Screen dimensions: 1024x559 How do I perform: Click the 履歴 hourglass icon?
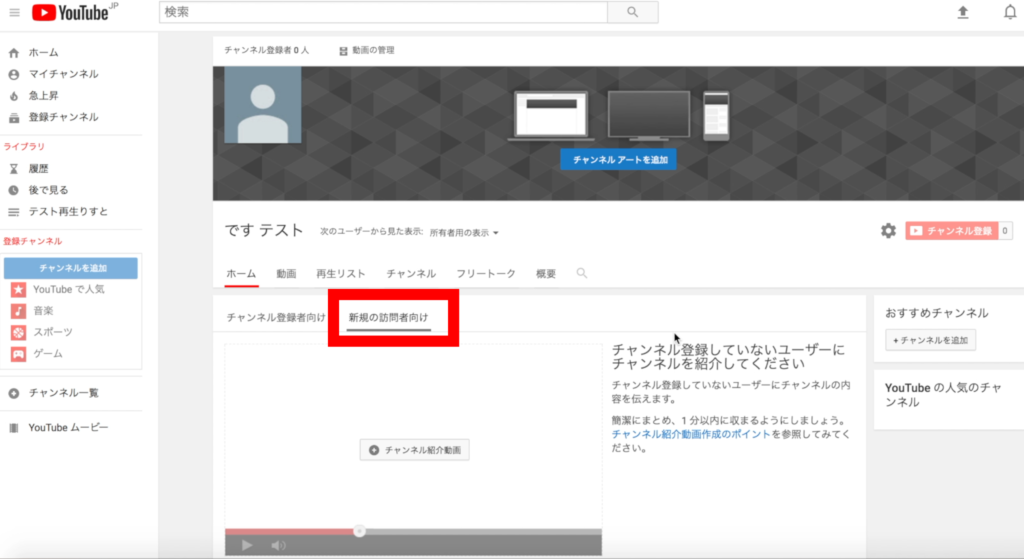14,168
